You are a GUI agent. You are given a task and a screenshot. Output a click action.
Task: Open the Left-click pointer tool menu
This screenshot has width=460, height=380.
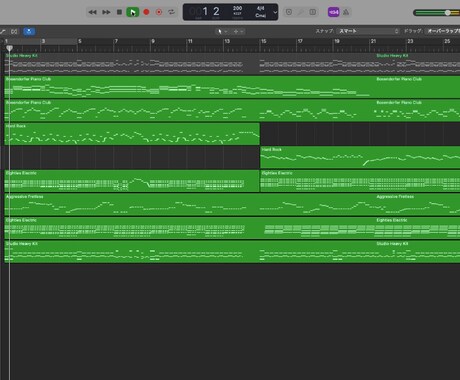(x=222, y=31)
